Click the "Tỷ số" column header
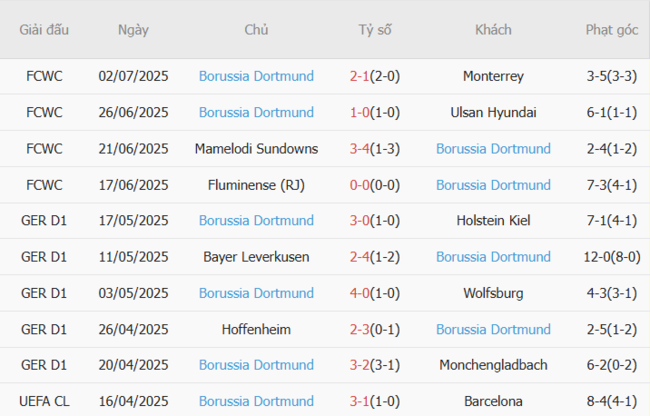This screenshot has width=650, height=416. click(x=375, y=30)
